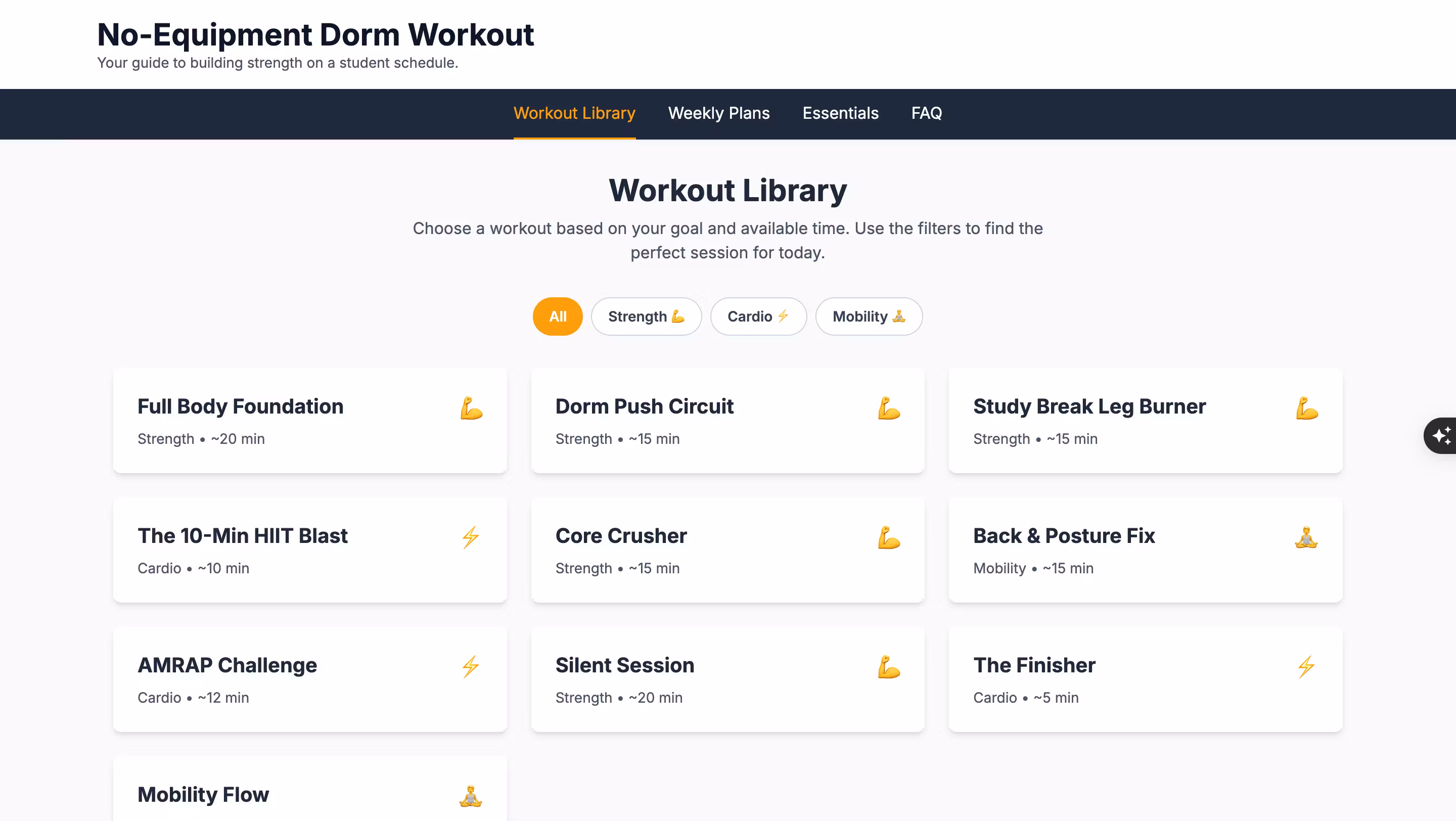
Task: Click the muscle icon on Full Body Foundation
Action: [471, 408]
